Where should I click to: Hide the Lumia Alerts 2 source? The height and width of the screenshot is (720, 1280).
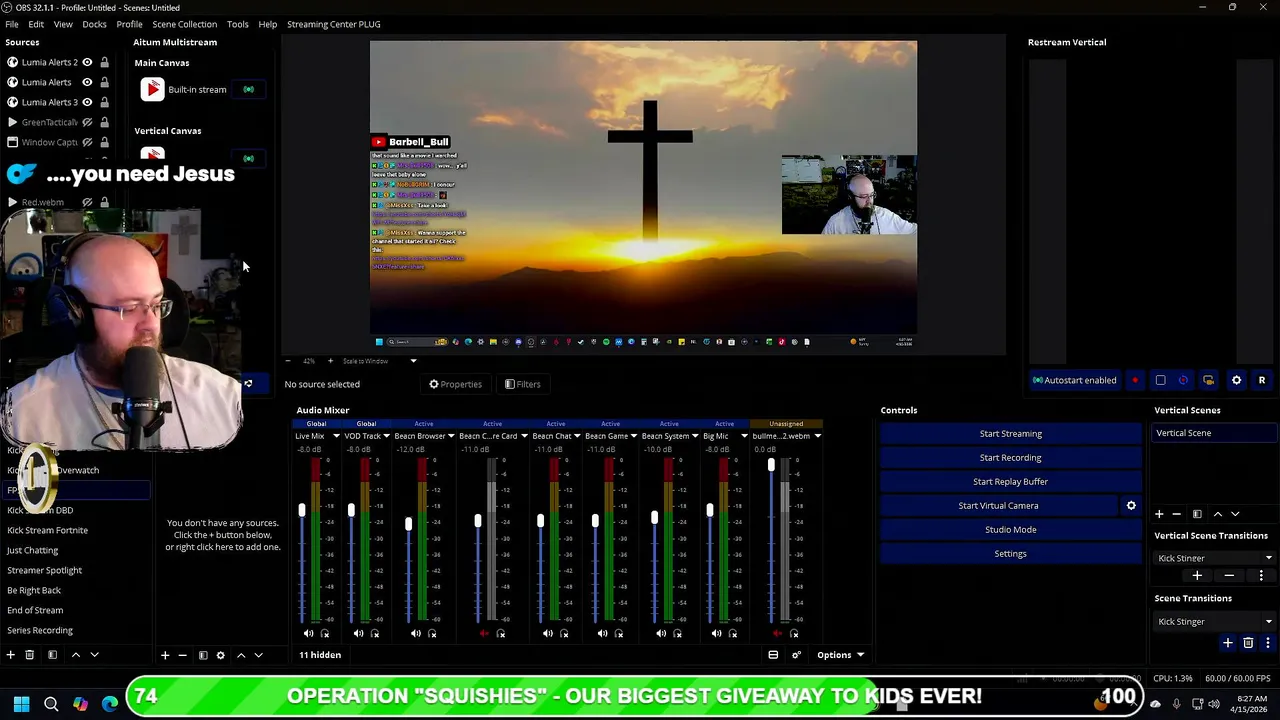pyautogui.click(x=87, y=62)
